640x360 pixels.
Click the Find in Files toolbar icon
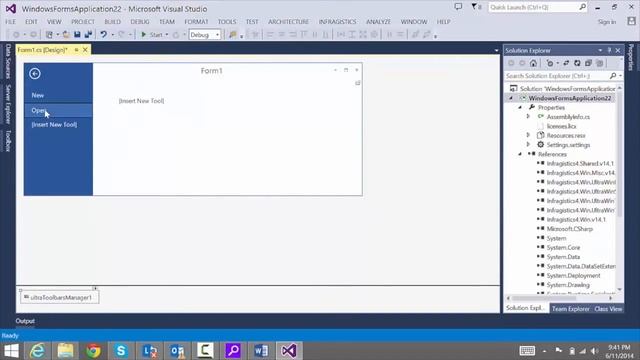233,35
